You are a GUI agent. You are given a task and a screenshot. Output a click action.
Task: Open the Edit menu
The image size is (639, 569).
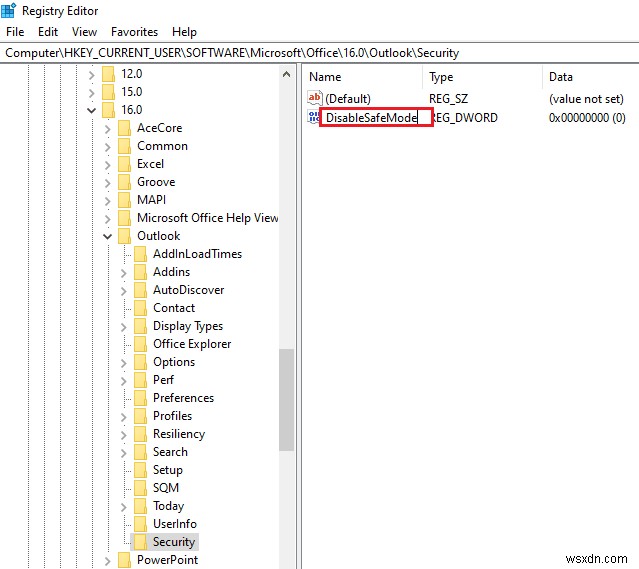[x=48, y=32]
